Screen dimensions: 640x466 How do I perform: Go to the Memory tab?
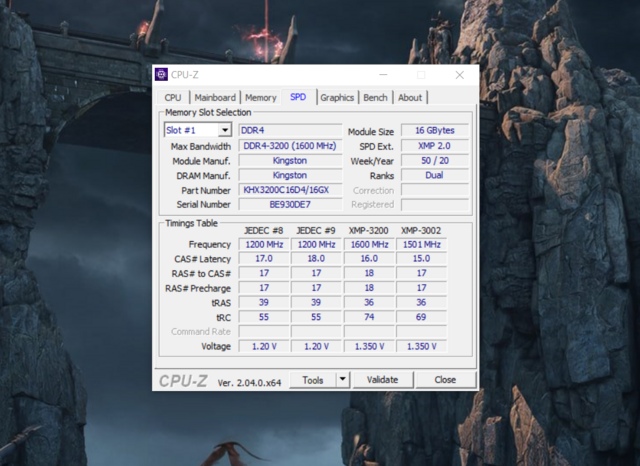point(260,97)
